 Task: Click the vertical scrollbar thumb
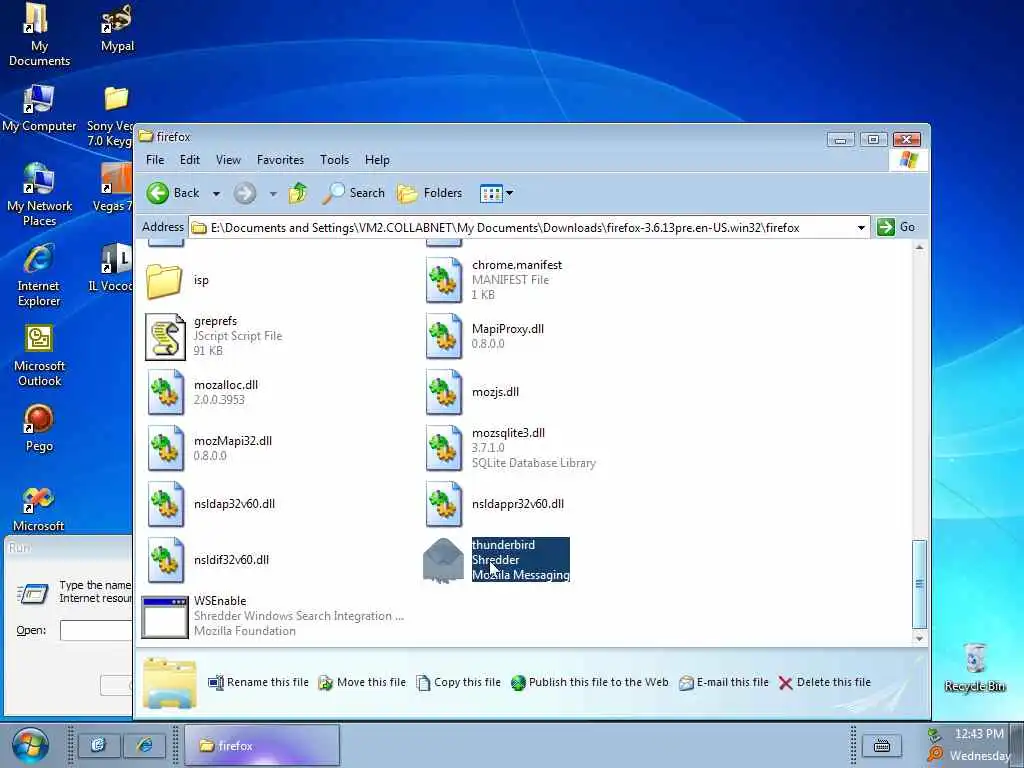coord(919,584)
